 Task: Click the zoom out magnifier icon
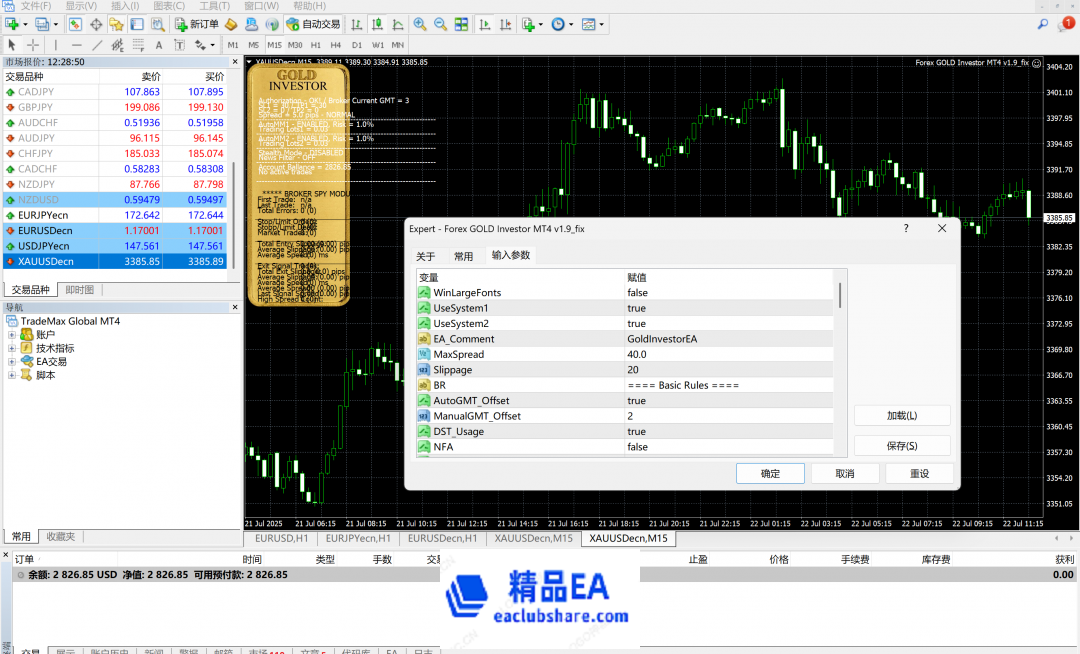pyautogui.click(x=440, y=24)
